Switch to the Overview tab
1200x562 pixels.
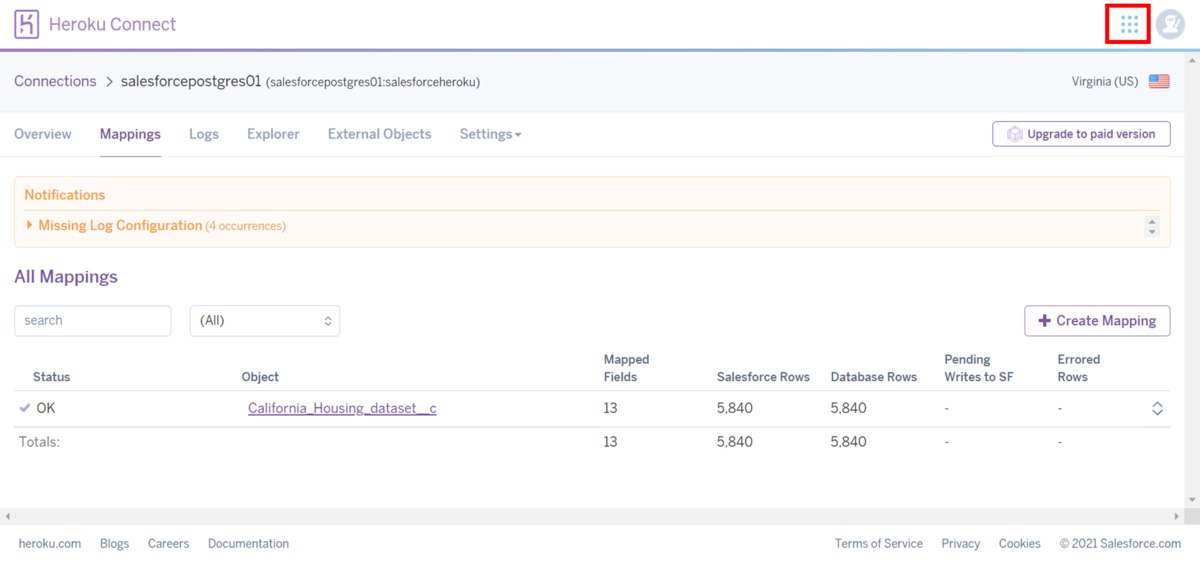pos(43,133)
